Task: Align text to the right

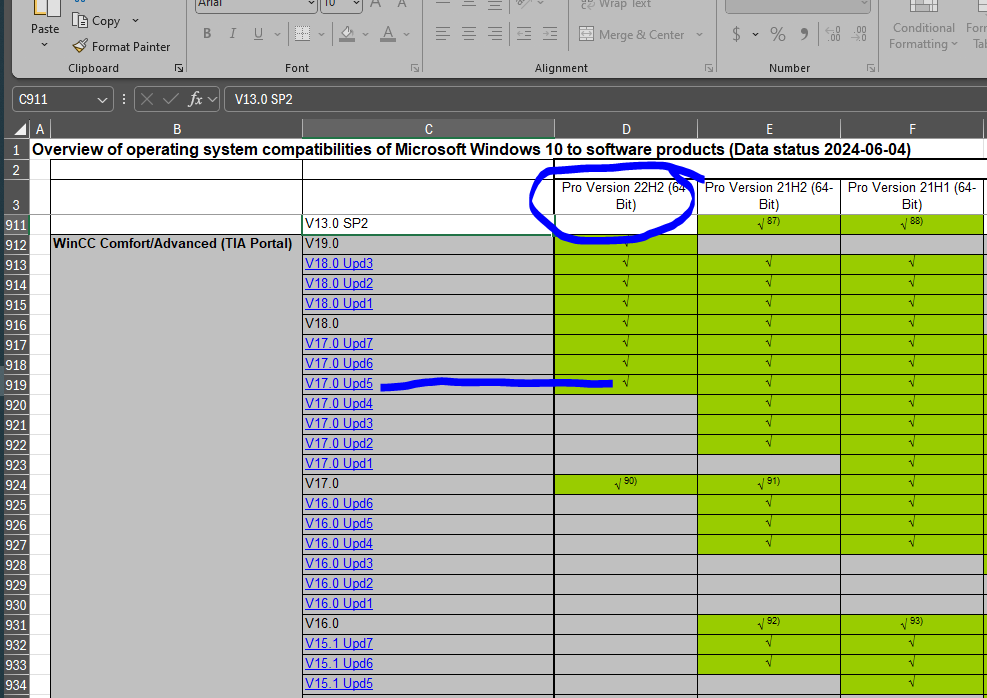Action: [495, 34]
